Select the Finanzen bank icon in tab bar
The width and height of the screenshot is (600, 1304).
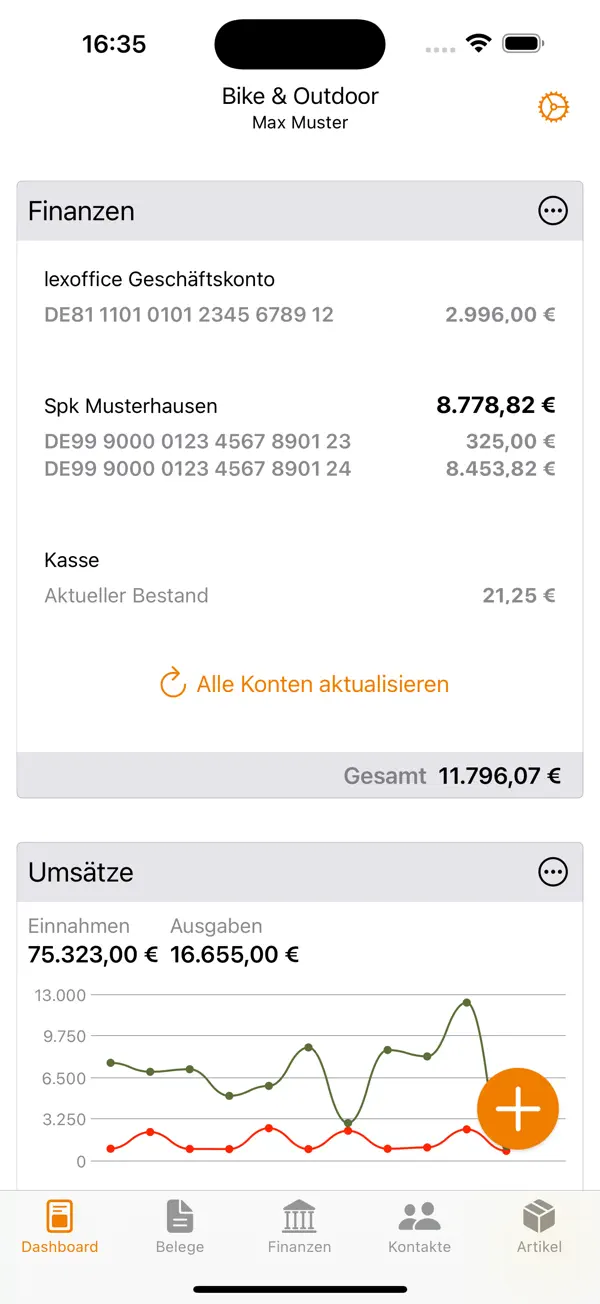(x=299, y=1215)
